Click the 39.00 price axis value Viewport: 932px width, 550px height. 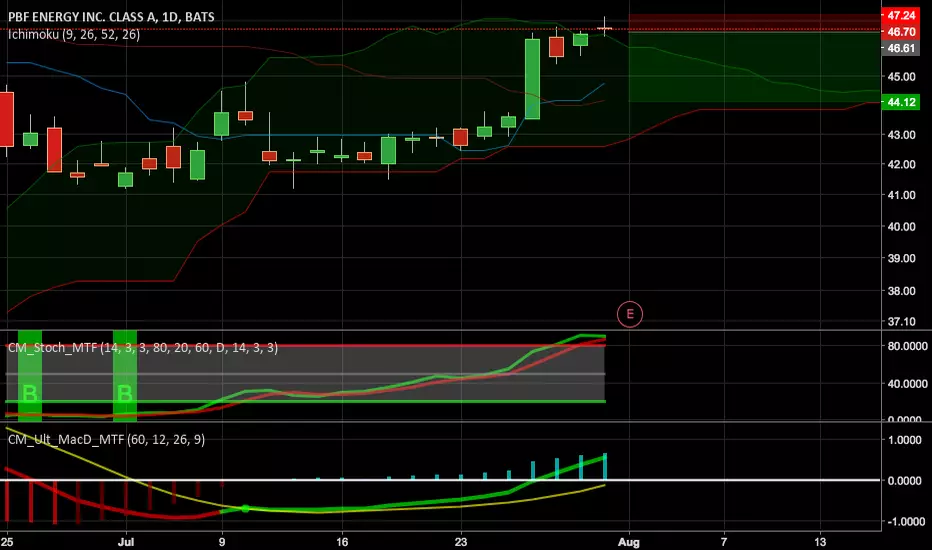[x=901, y=259]
